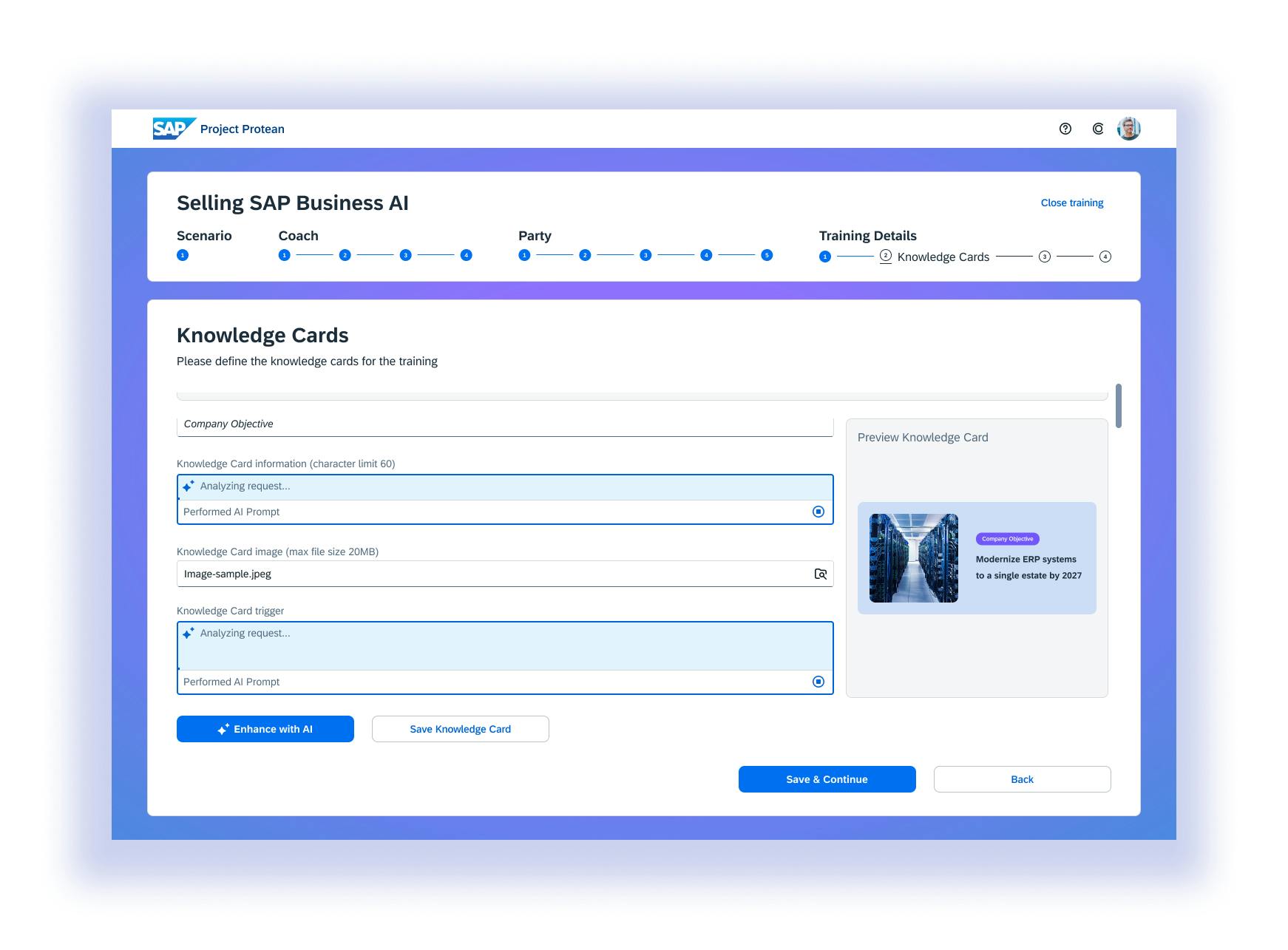Click 'Modernize ERP systems' preview text

tap(1028, 568)
